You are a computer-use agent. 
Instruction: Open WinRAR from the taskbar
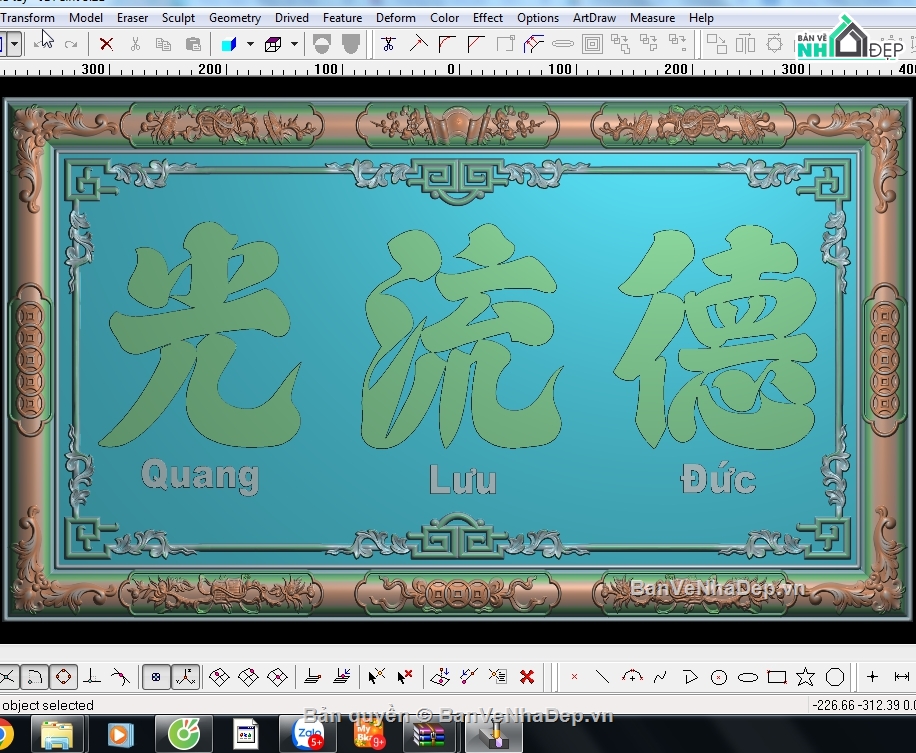pyautogui.click(x=428, y=735)
